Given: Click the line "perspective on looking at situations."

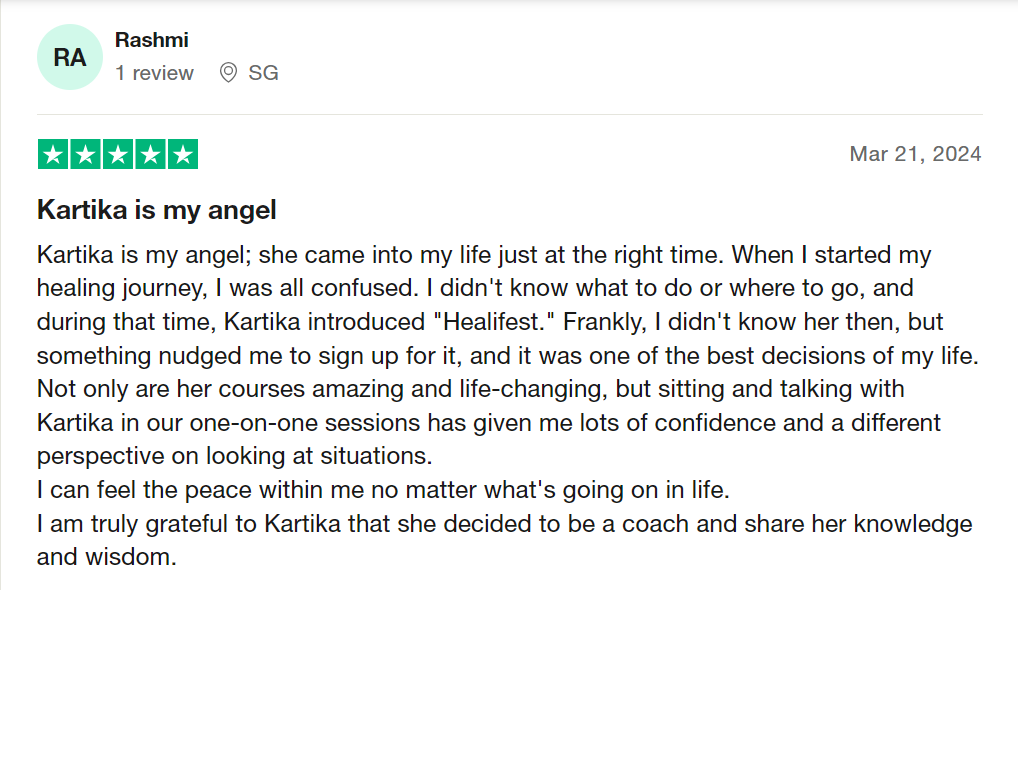Looking at the screenshot, I should pyautogui.click(x=234, y=456).
